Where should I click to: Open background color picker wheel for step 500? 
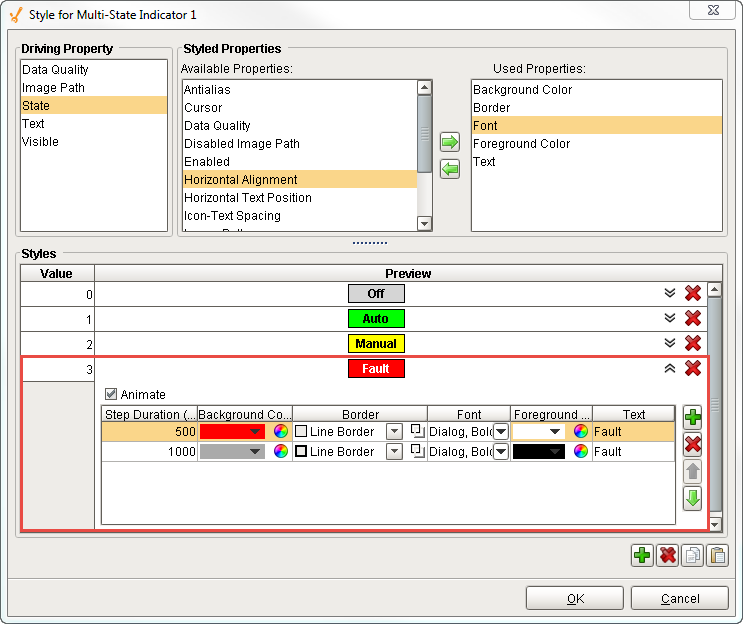[281, 431]
